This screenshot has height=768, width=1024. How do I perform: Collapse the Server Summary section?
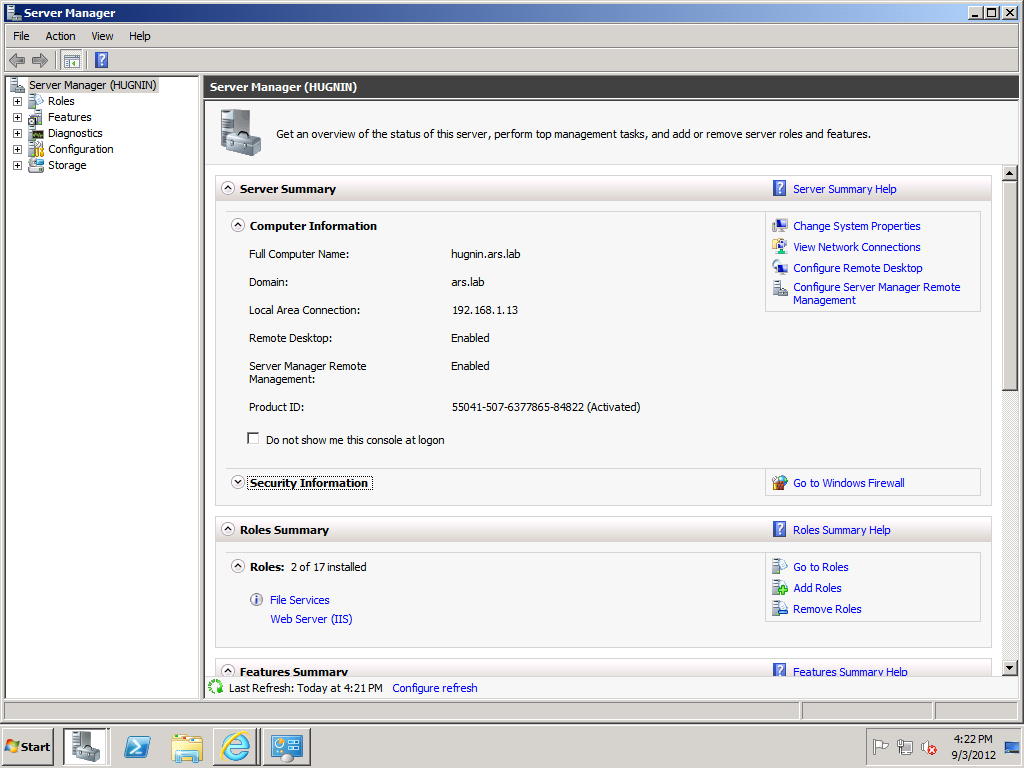pyautogui.click(x=227, y=188)
